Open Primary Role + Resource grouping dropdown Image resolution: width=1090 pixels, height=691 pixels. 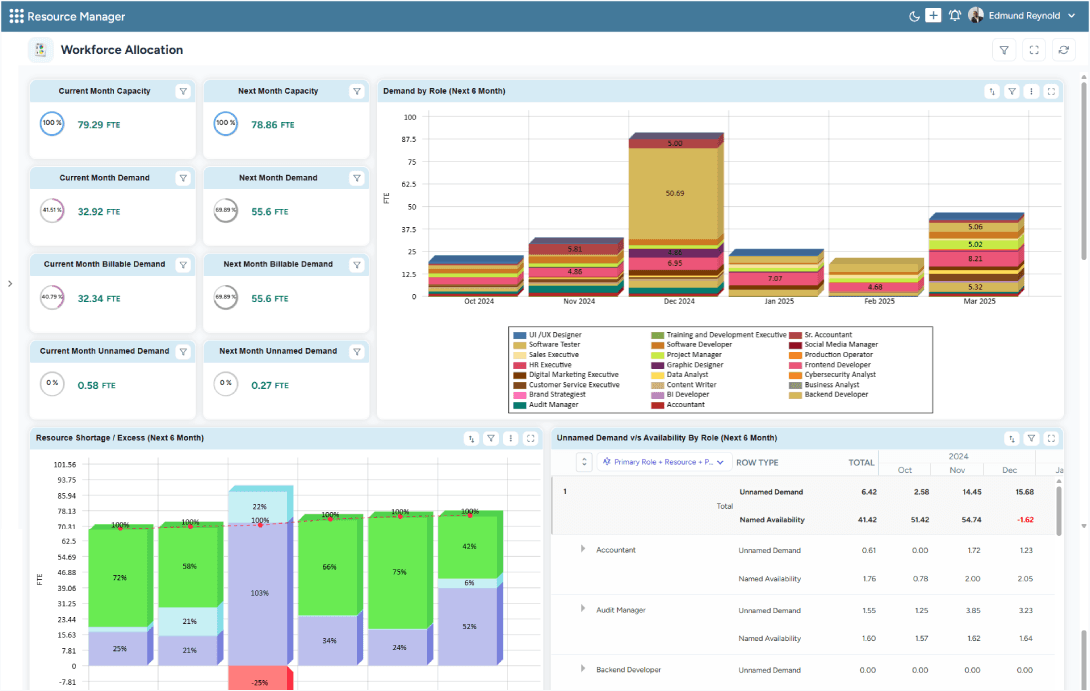[663, 462]
